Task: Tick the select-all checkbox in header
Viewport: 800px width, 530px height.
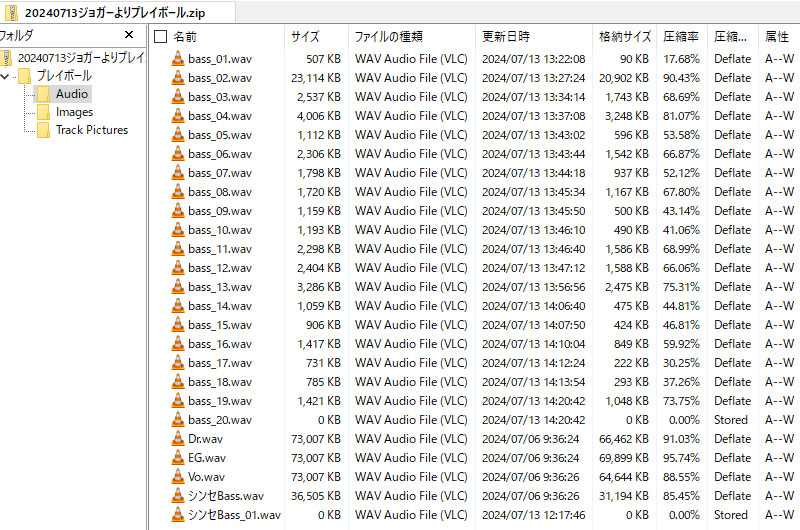Action: coord(160,37)
